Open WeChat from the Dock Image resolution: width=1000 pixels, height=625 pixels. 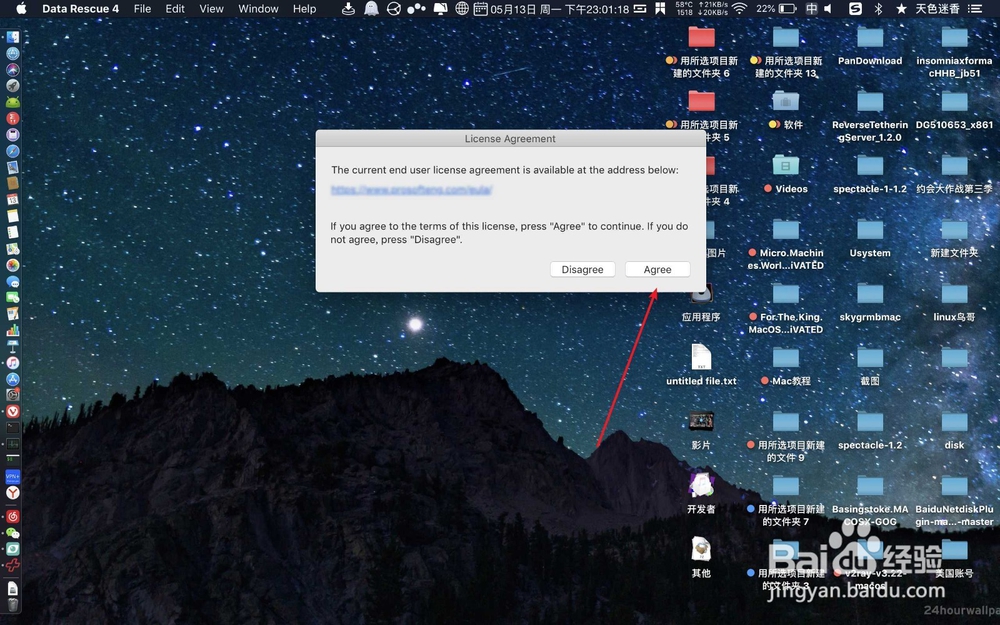click(13, 533)
